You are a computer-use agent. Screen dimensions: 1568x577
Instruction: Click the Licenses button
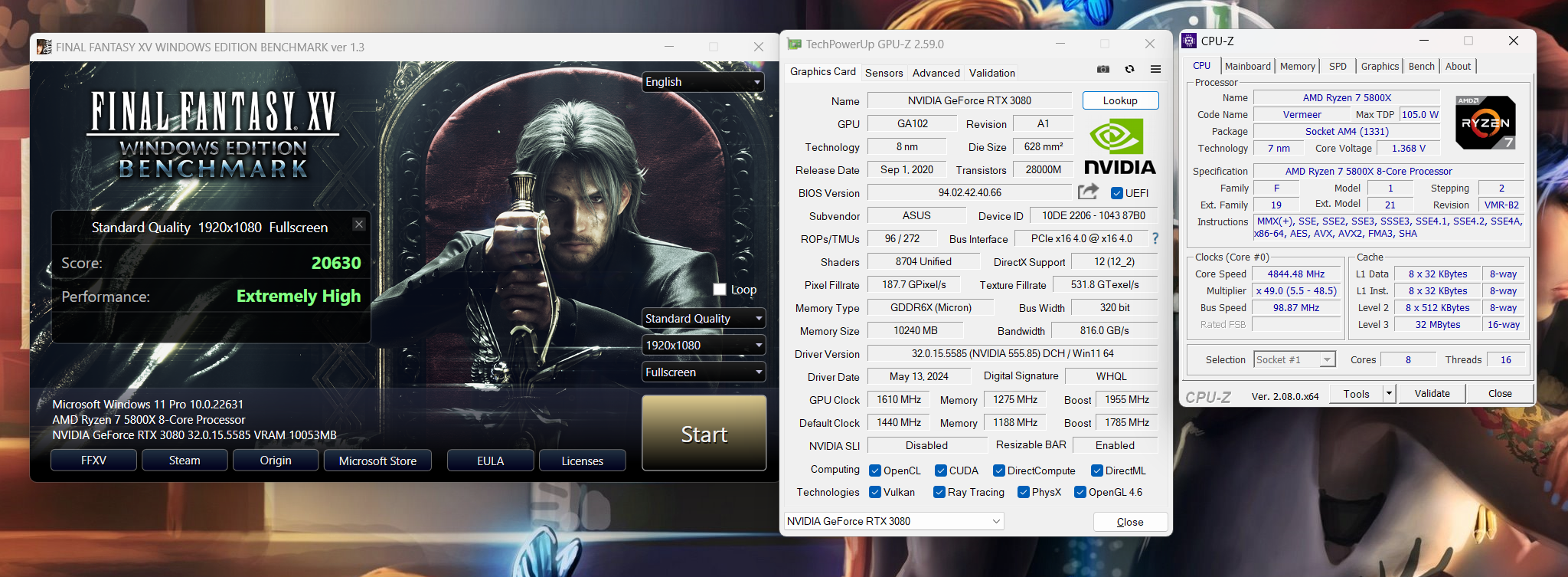click(x=583, y=461)
